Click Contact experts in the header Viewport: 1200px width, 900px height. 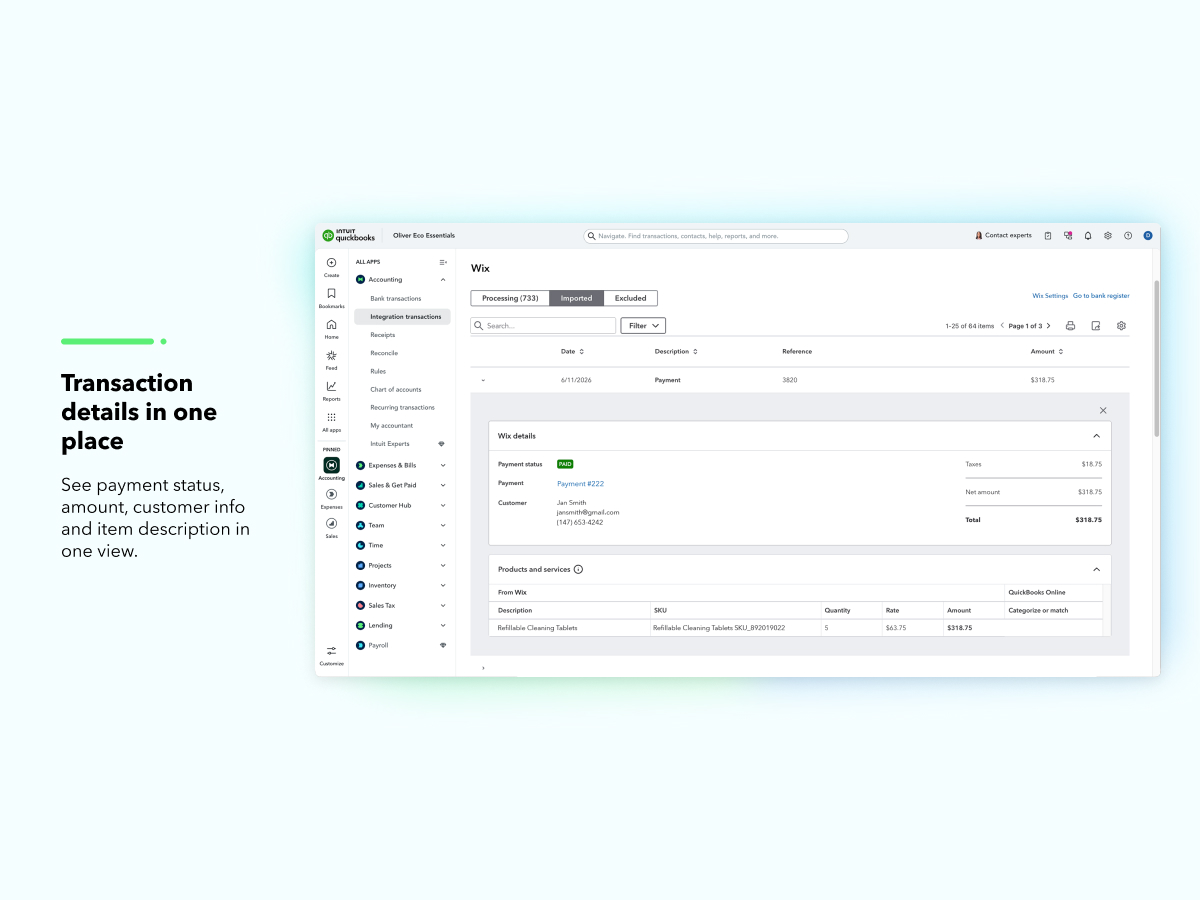1003,236
